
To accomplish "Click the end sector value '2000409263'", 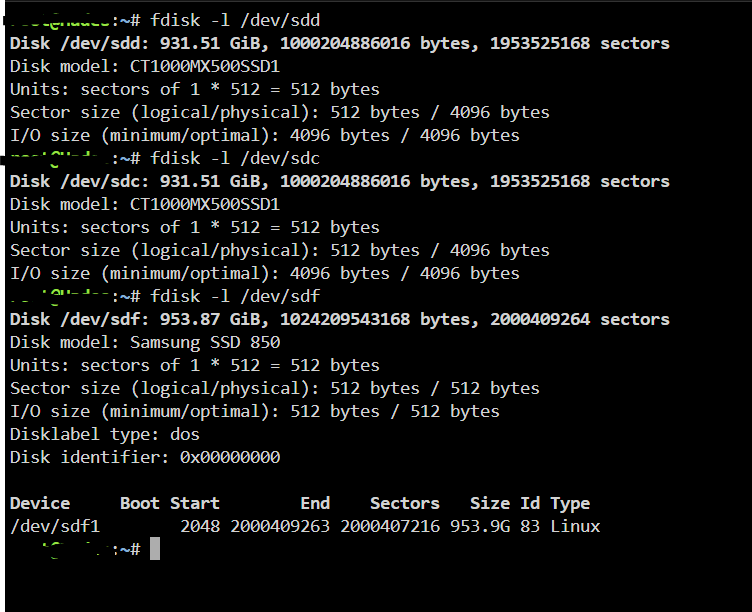I will click(x=280, y=527).
